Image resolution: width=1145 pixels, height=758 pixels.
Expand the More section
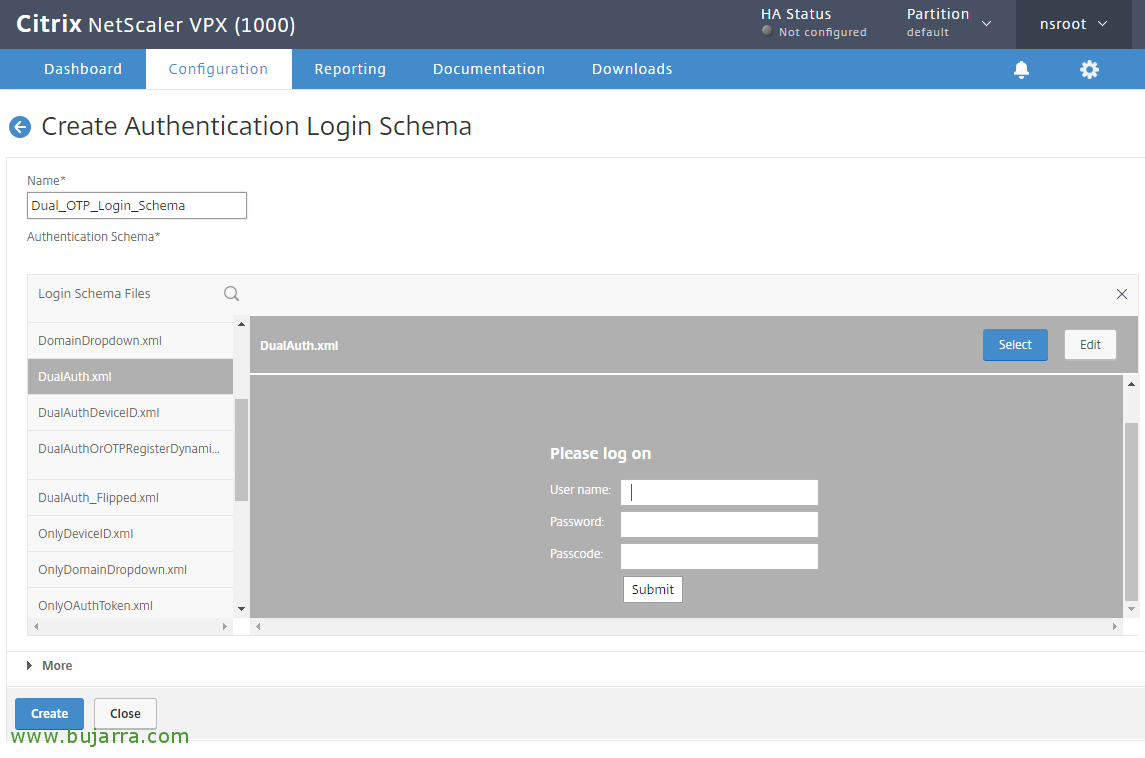50,666
